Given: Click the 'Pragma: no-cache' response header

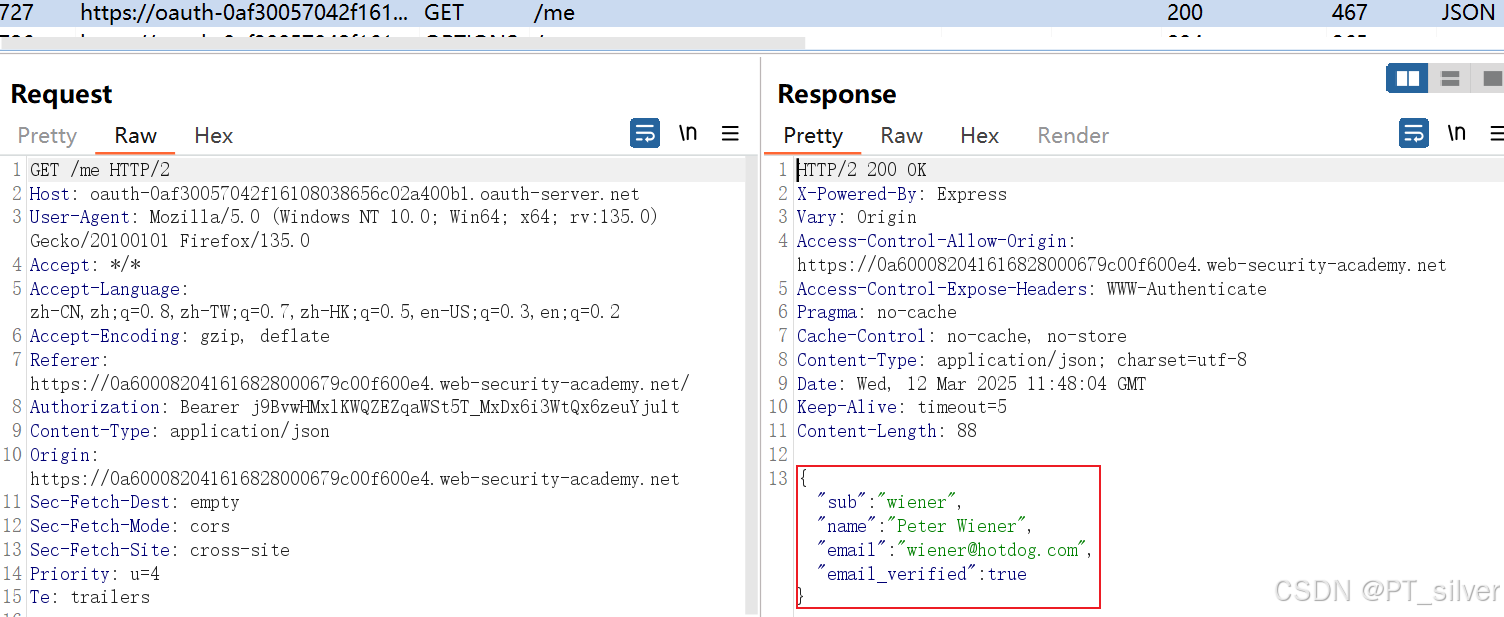Looking at the screenshot, I should pyautogui.click(x=876, y=312).
